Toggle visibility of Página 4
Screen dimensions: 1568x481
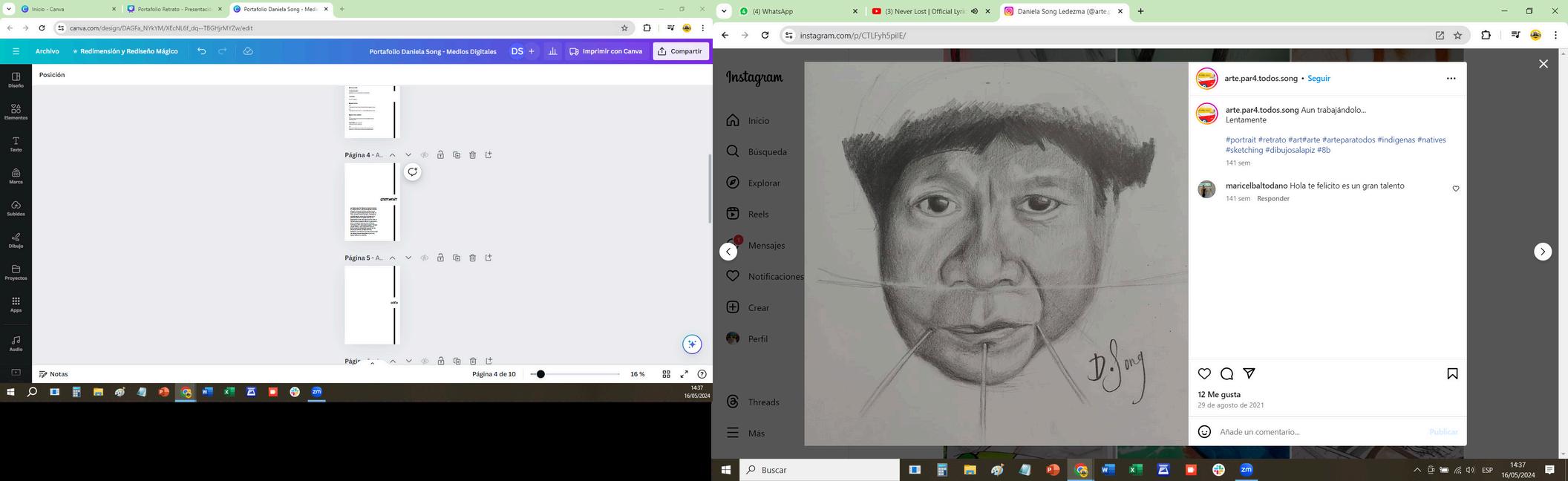tap(425, 155)
